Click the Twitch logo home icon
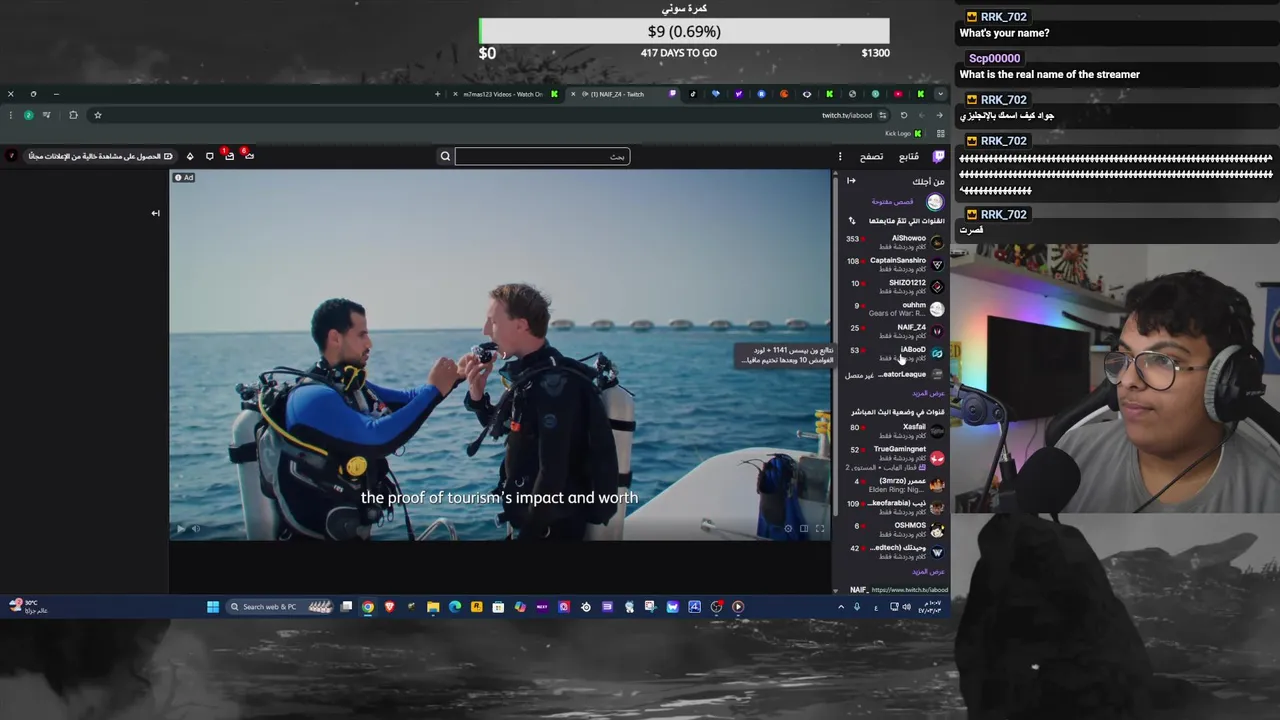This screenshot has height=720, width=1280. click(x=938, y=156)
